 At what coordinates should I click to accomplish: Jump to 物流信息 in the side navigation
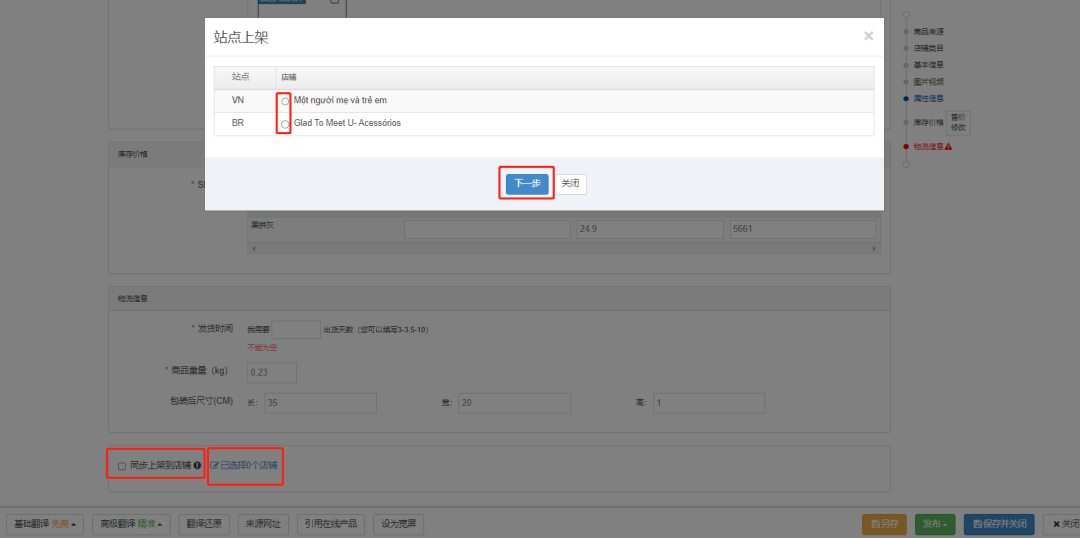click(928, 147)
